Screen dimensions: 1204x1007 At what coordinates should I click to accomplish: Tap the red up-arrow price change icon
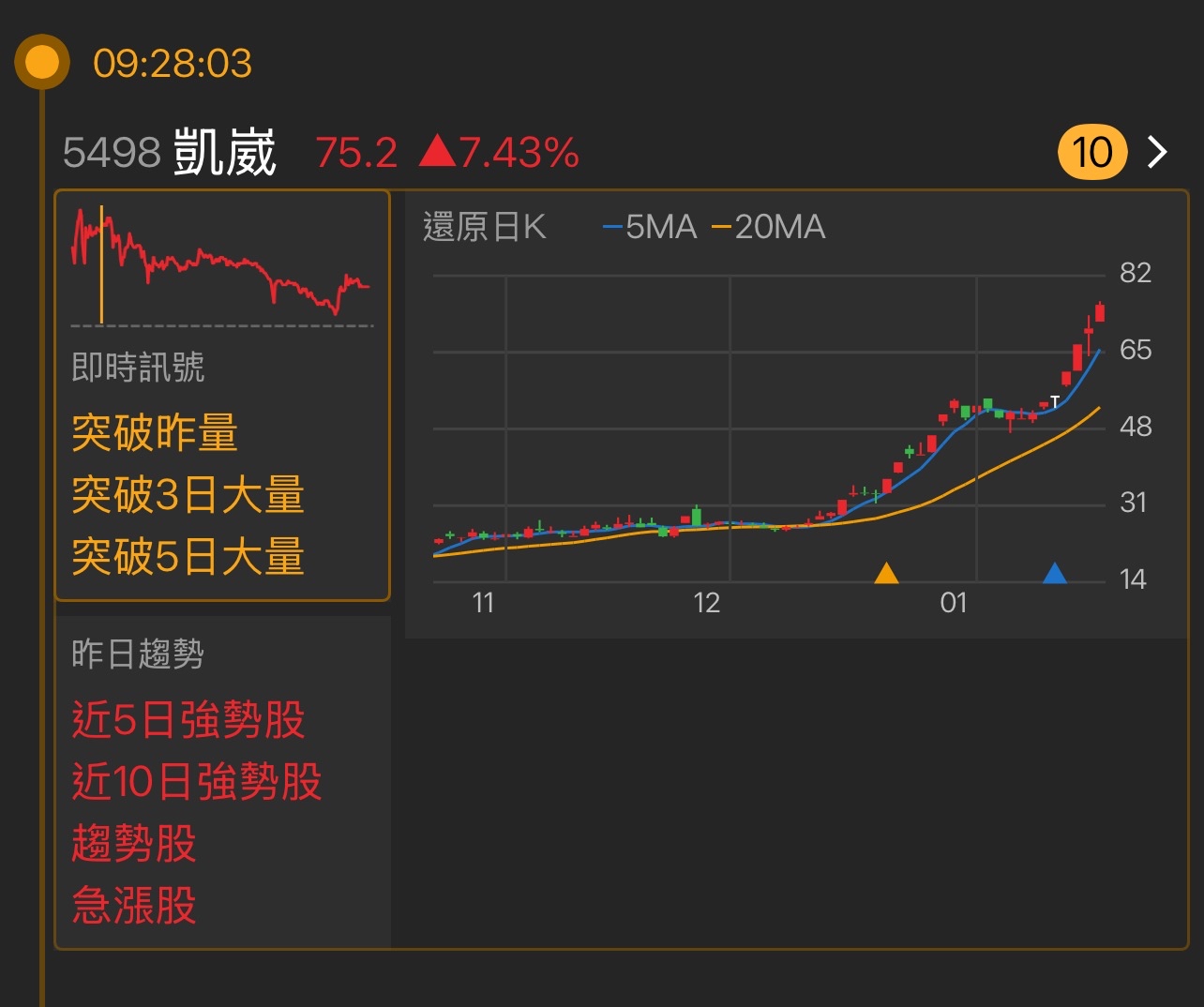(437, 152)
